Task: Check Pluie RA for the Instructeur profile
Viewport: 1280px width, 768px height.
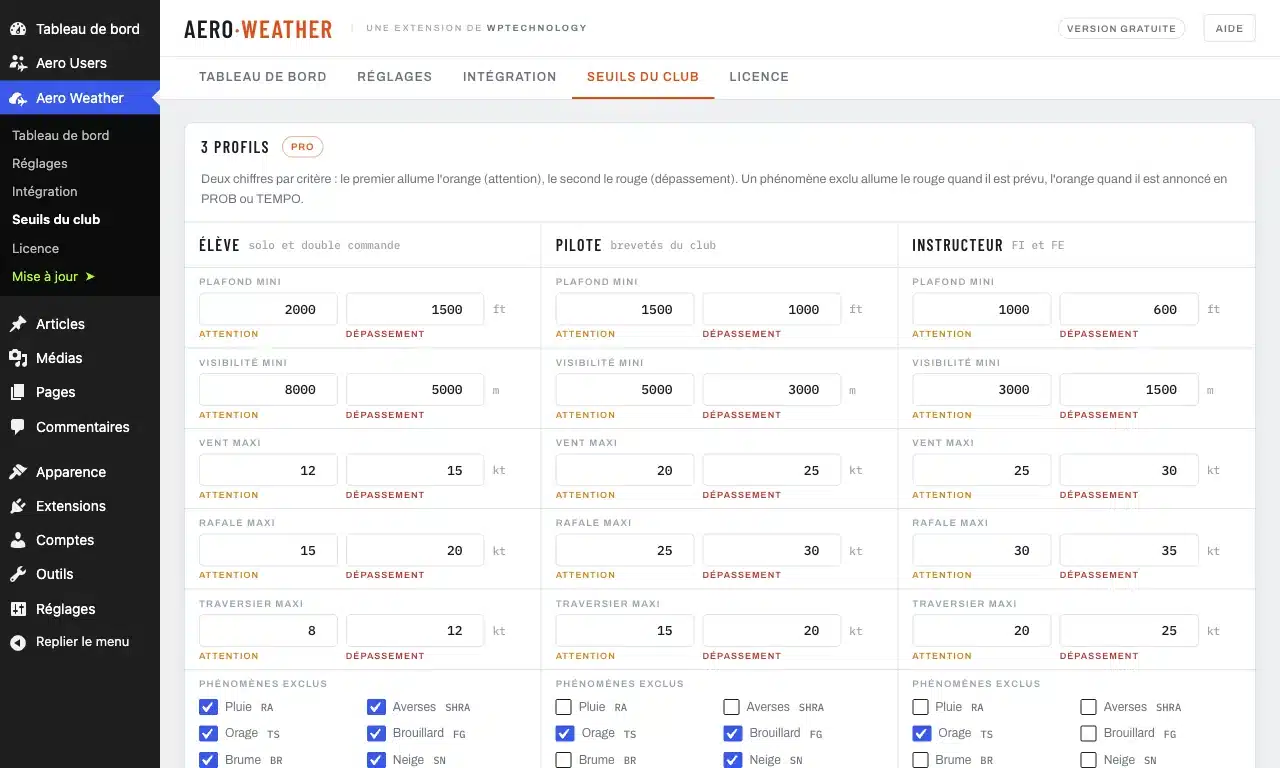Action: coord(921,707)
